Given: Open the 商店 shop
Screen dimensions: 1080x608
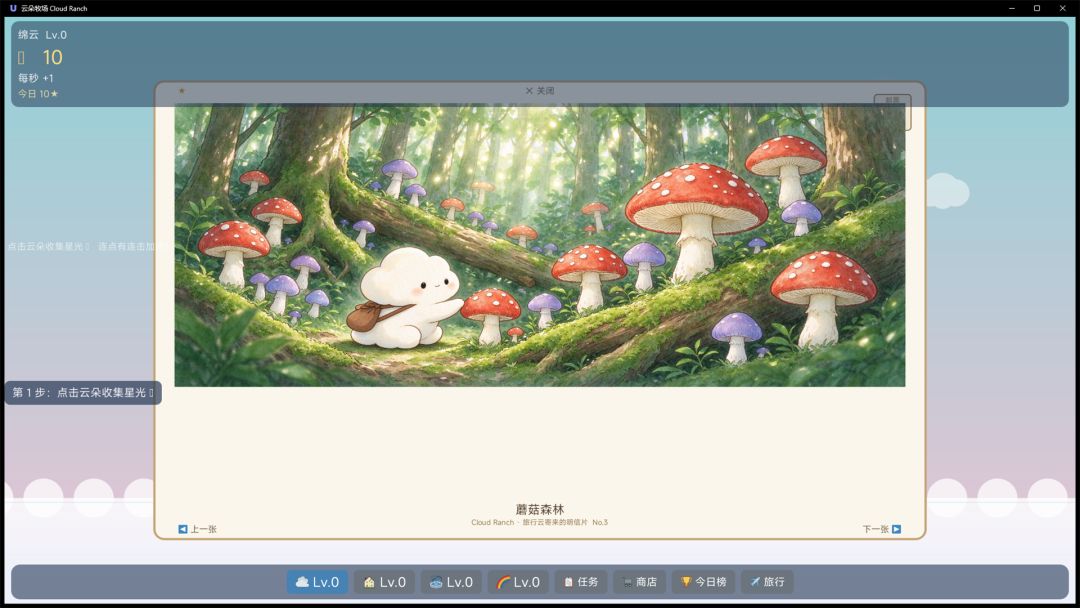Looking at the screenshot, I should click(639, 582).
